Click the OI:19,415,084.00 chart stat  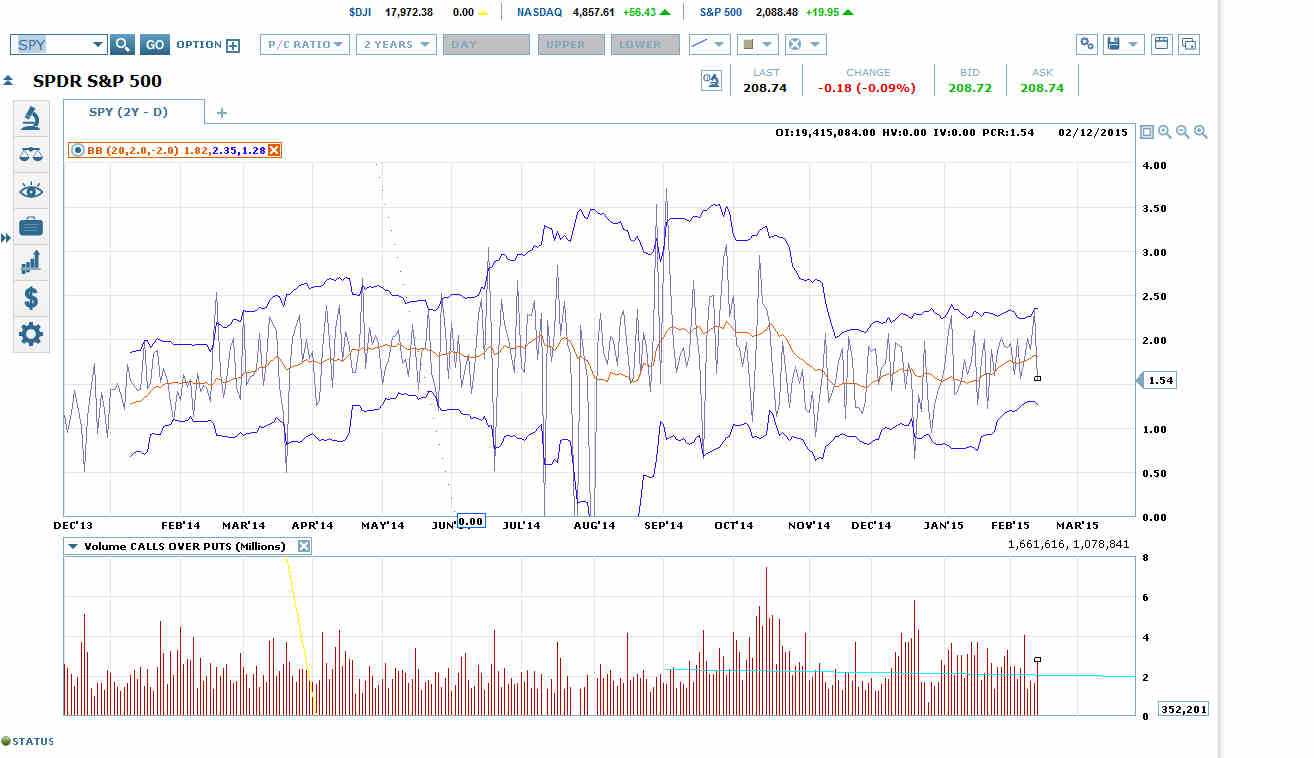[x=826, y=132]
